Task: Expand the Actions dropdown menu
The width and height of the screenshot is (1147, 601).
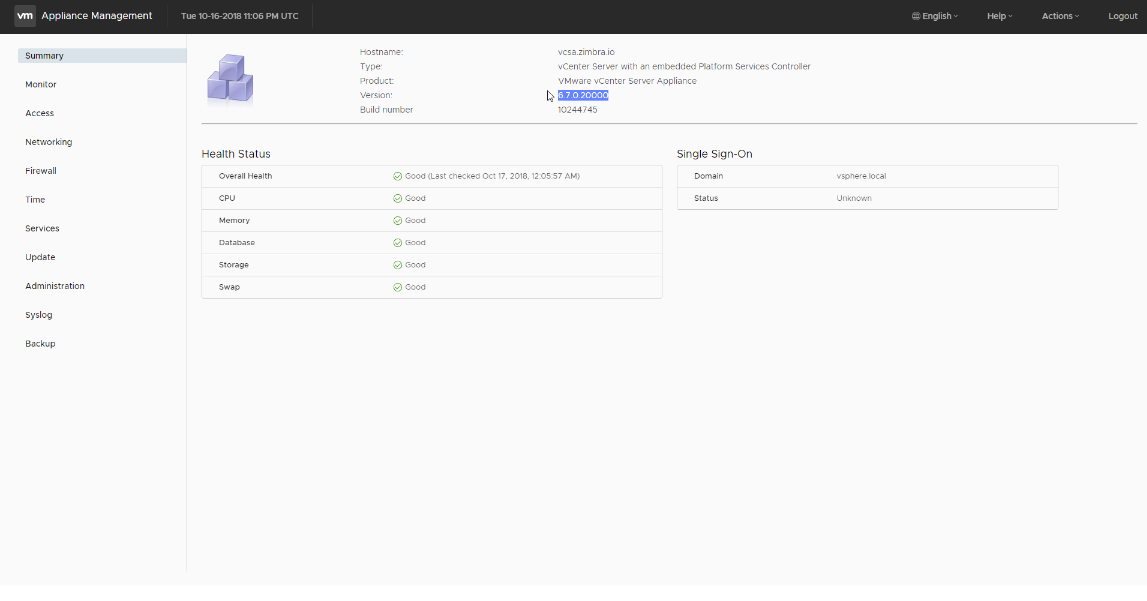Action: [x=1060, y=16]
